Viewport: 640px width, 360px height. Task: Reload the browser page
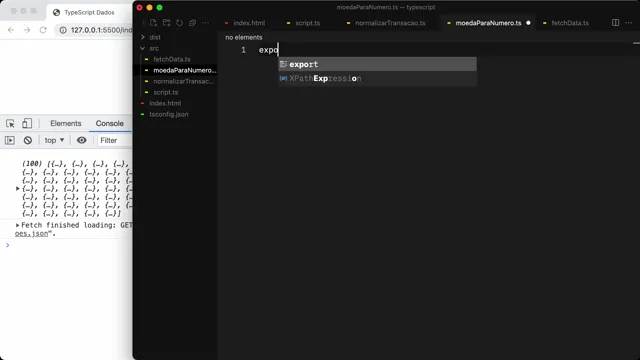click(x=43, y=30)
